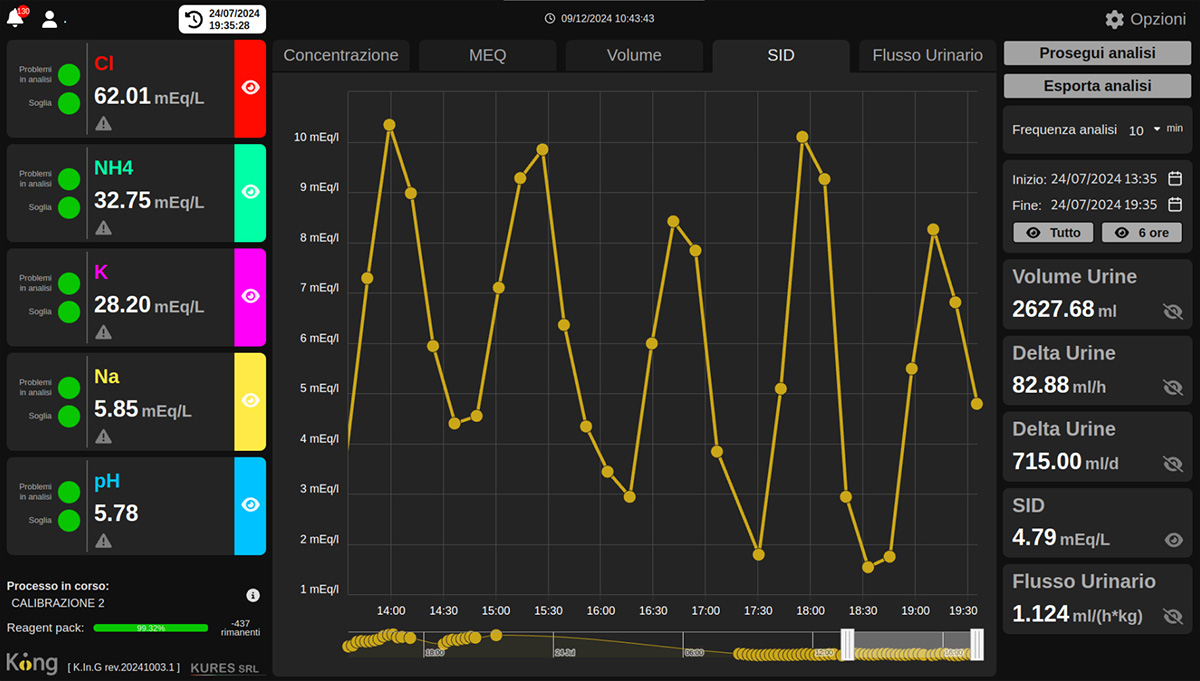Click the history timestamp 24/07/2024 button
The height and width of the screenshot is (681, 1200).
(222, 19)
